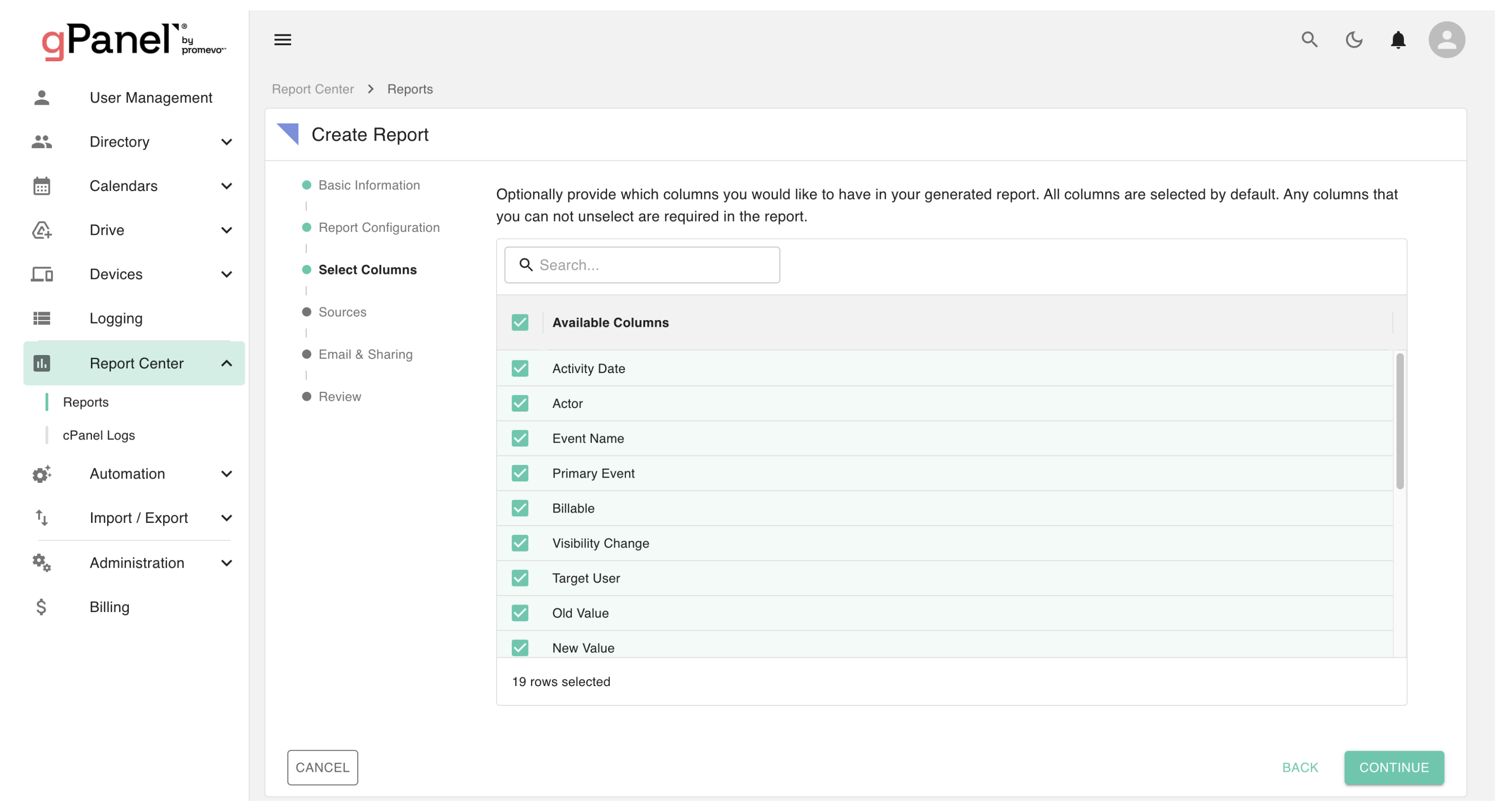The height and width of the screenshot is (811, 1512).
Task: Collapse the Report Center chevron
Action: pyautogui.click(x=226, y=363)
